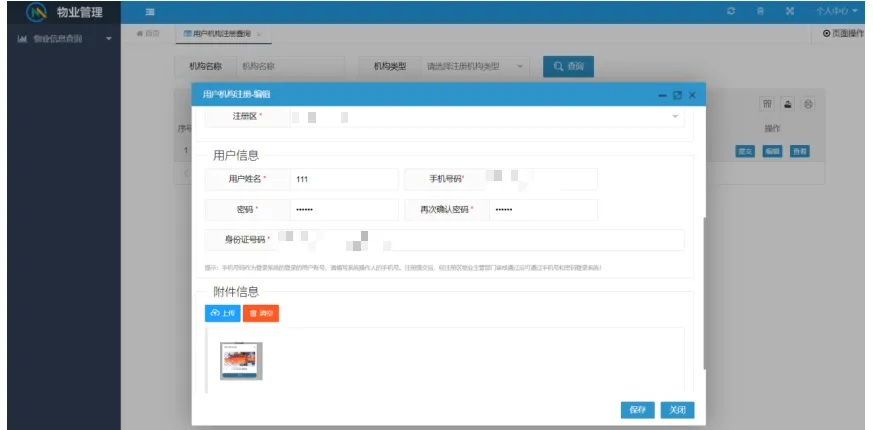The image size is (873, 430).
Task: Click the orange 清空 clear button
Action: (260, 313)
